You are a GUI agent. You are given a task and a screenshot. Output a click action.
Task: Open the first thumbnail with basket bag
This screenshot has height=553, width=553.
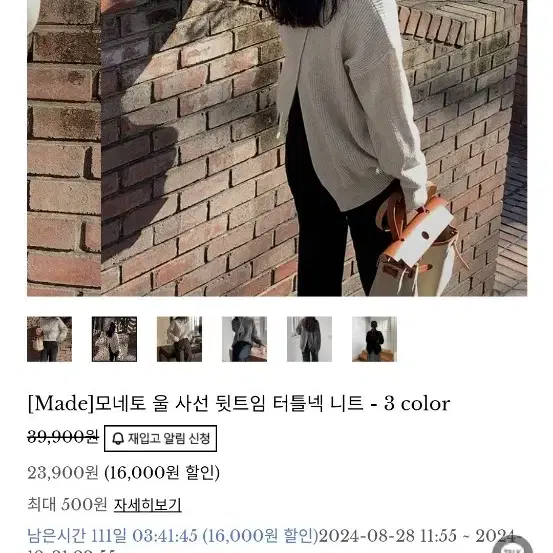click(49, 339)
